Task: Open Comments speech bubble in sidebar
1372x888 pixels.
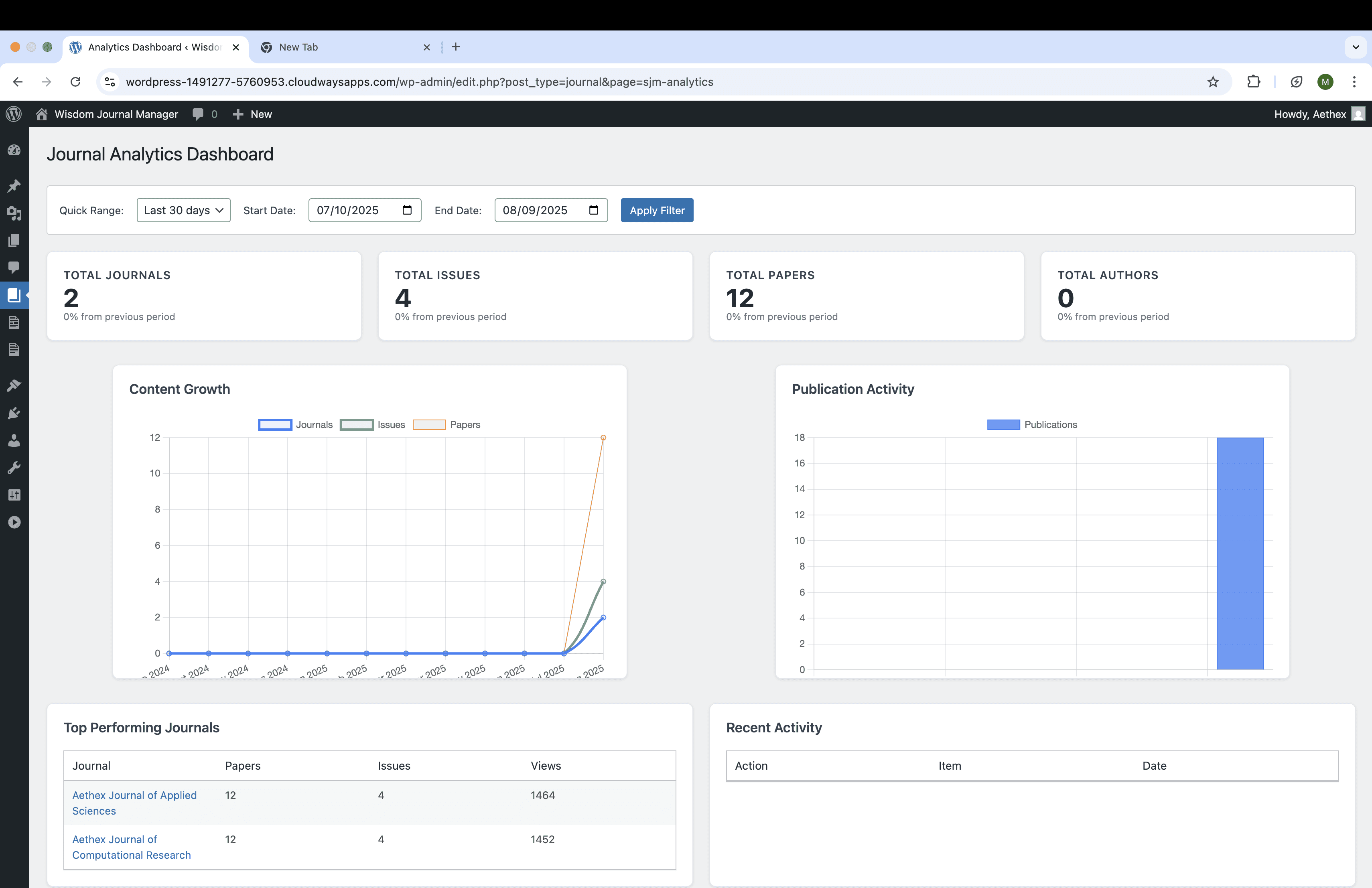Action: [14, 268]
